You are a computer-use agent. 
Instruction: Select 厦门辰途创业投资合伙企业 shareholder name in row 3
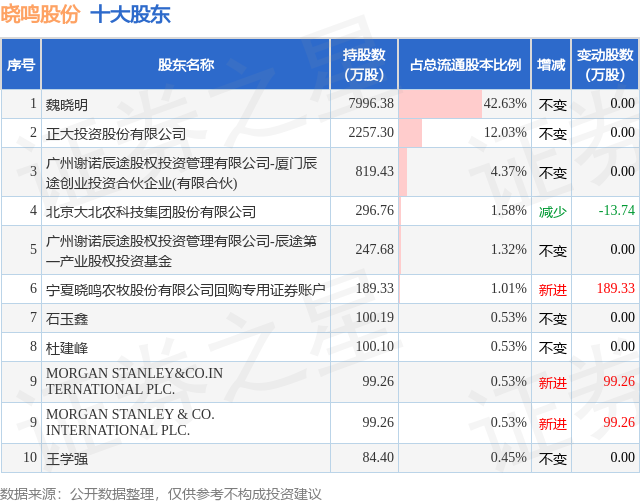click(x=182, y=173)
